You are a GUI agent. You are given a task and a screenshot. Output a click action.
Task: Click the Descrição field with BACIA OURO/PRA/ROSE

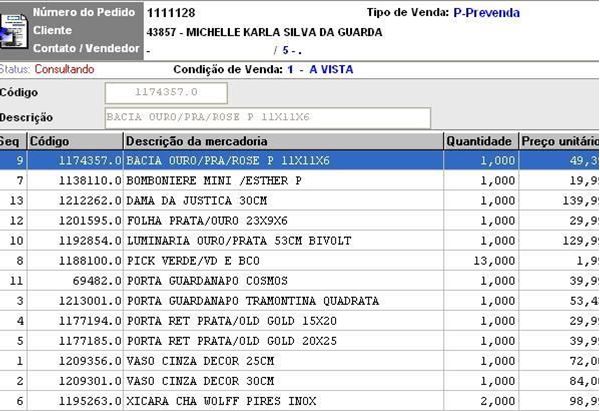268,118
